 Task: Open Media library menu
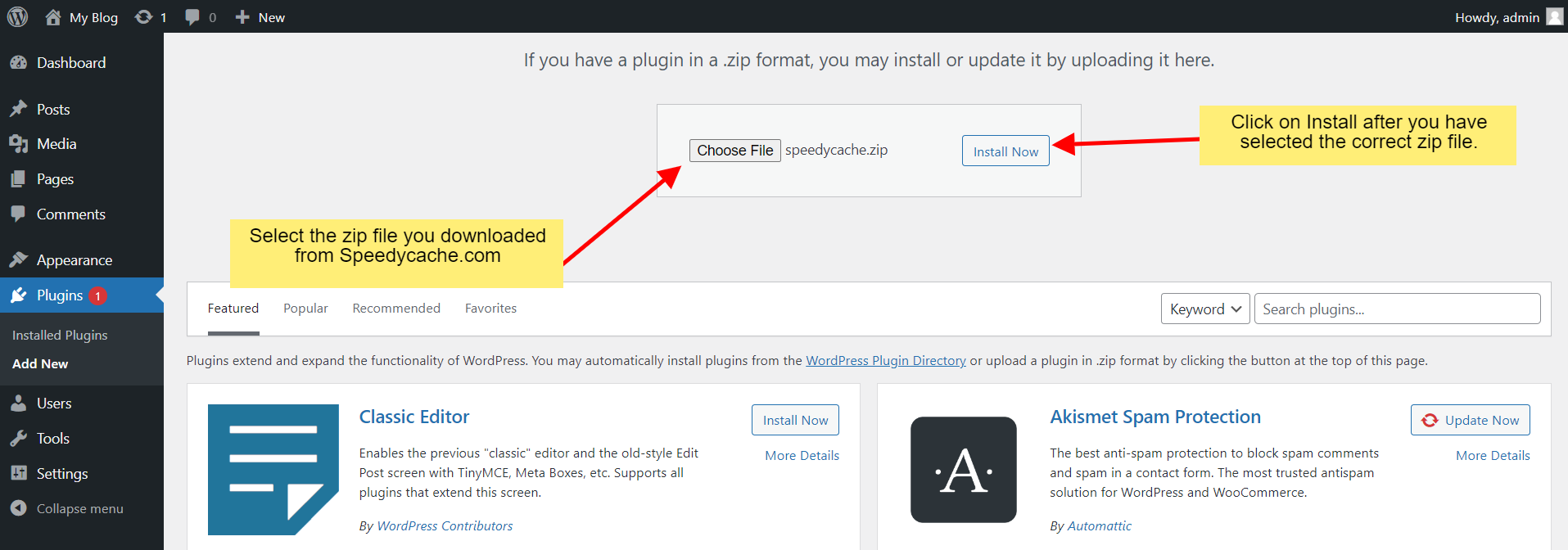click(82, 144)
